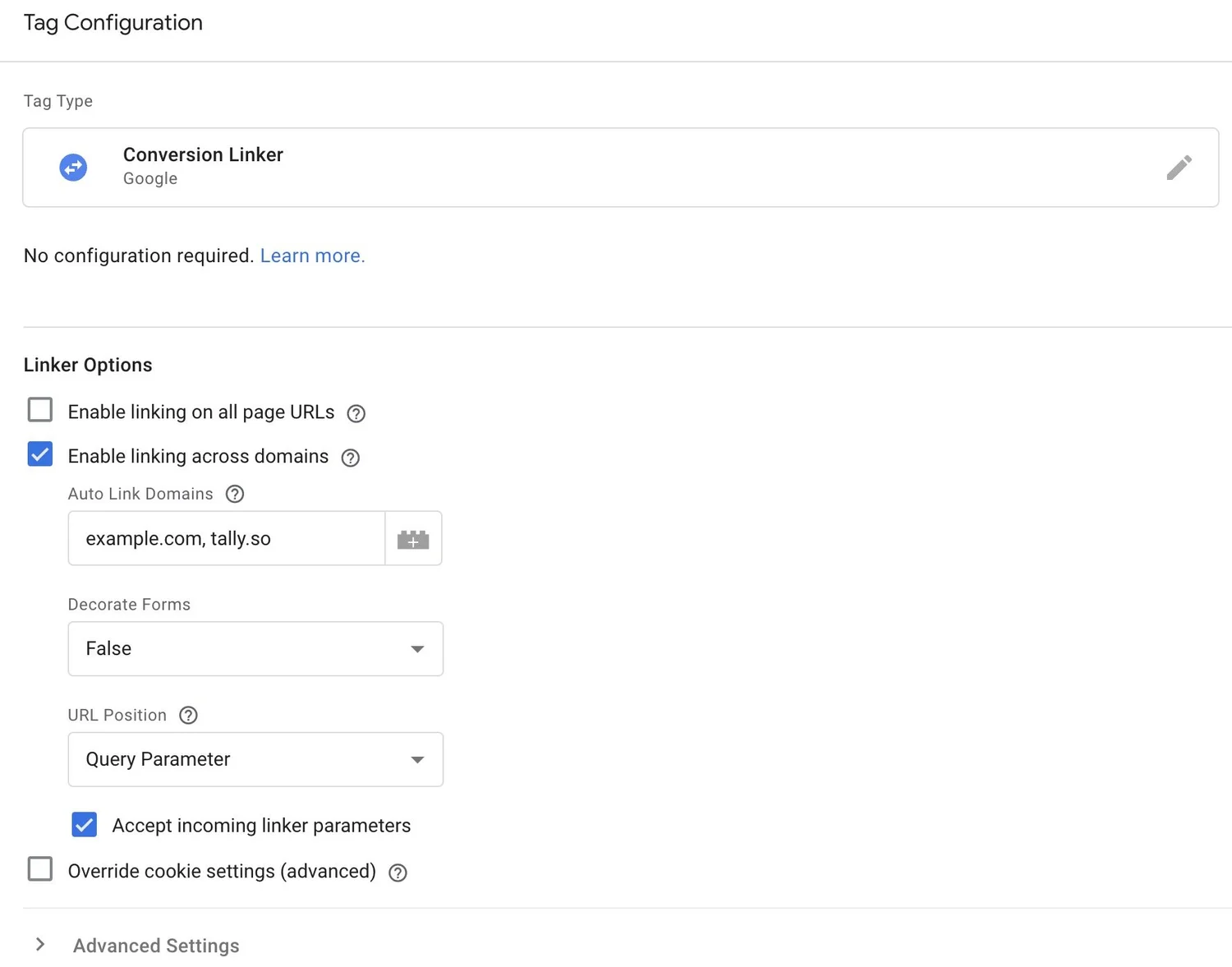
Task: Open the variable picker beside Auto Link Domains
Action: tap(413, 538)
